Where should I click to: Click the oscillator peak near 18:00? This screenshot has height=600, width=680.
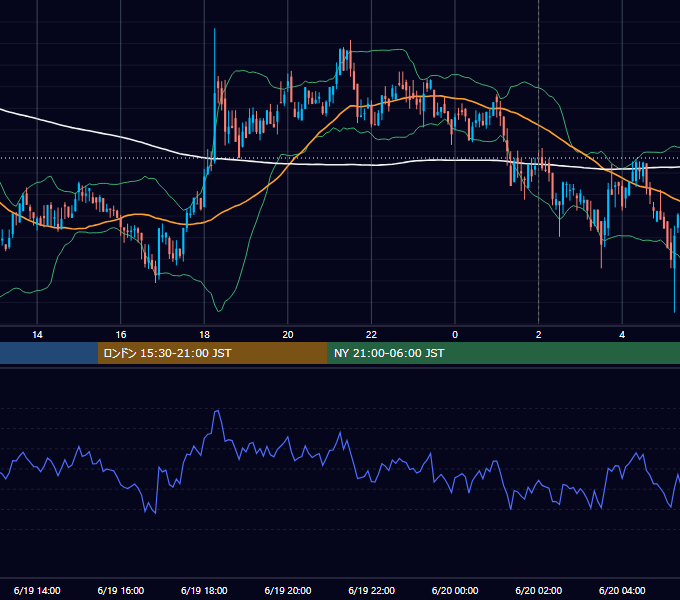[x=217, y=412]
